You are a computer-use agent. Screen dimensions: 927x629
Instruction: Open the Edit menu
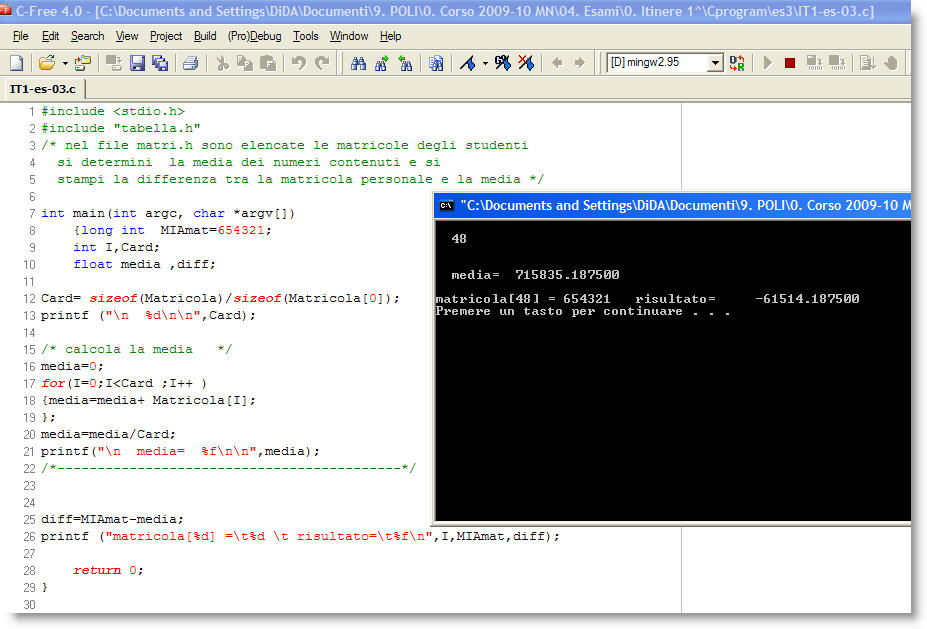click(x=50, y=36)
